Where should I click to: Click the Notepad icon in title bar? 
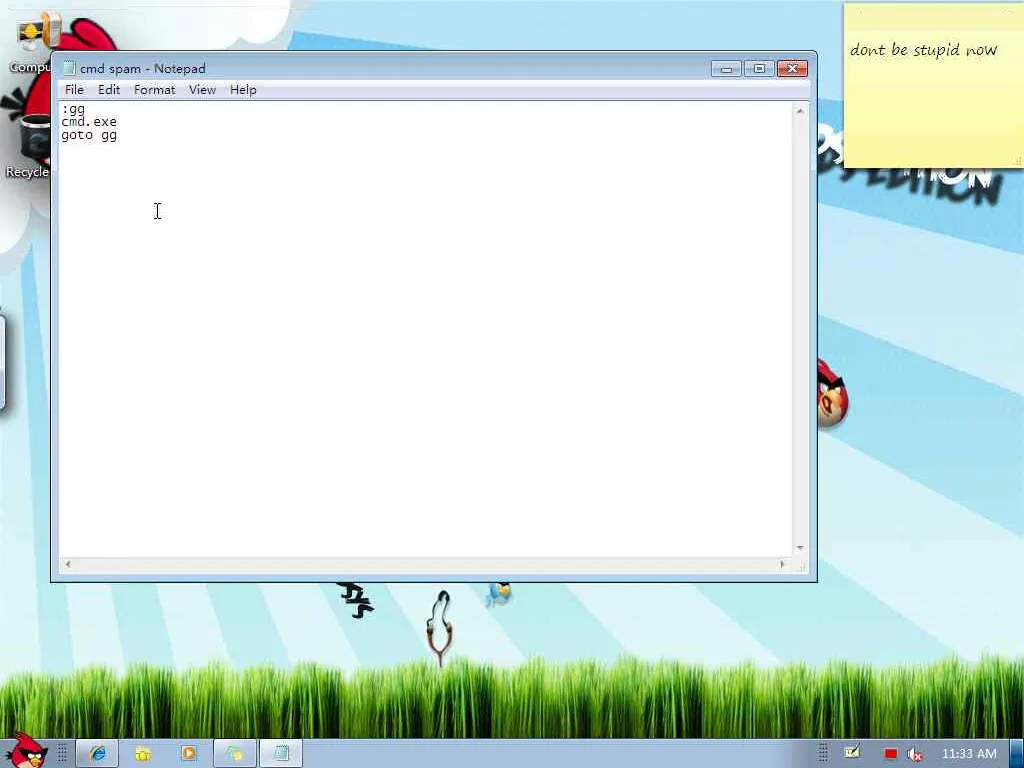click(69, 68)
